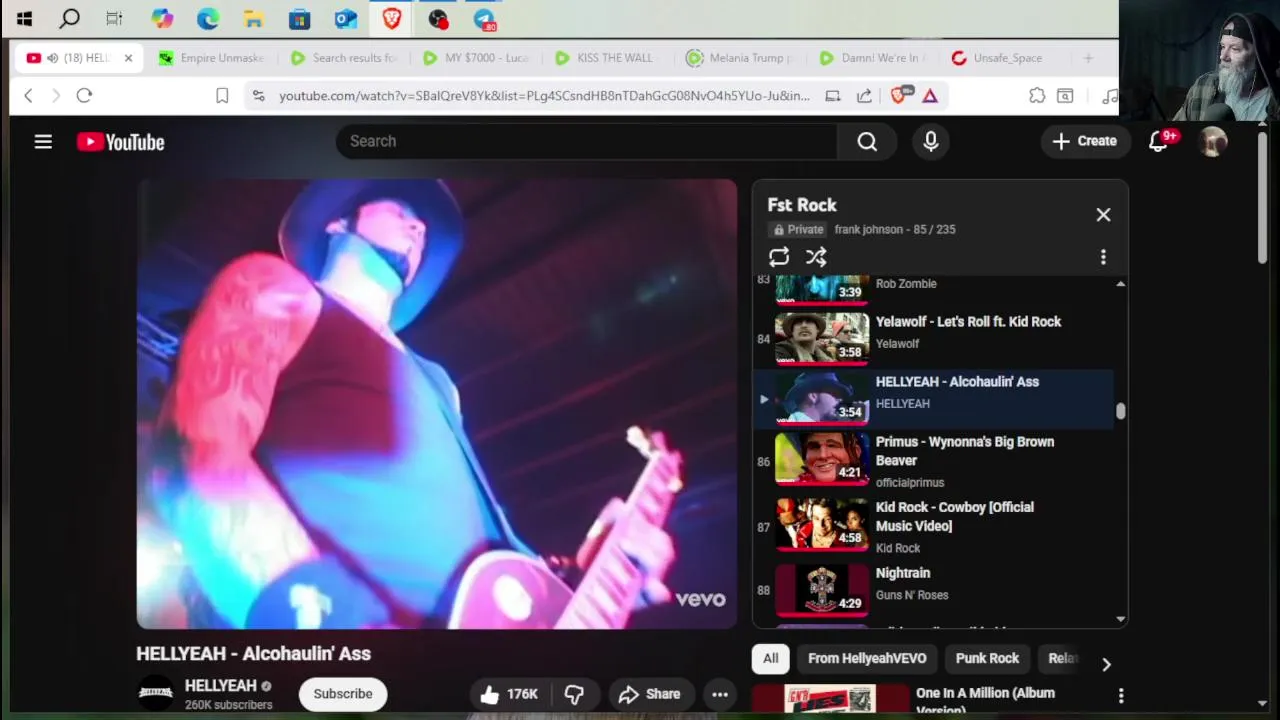The width and height of the screenshot is (1280, 720).
Task: Click the browser forward arrow
Action: pyautogui.click(x=55, y=95)
